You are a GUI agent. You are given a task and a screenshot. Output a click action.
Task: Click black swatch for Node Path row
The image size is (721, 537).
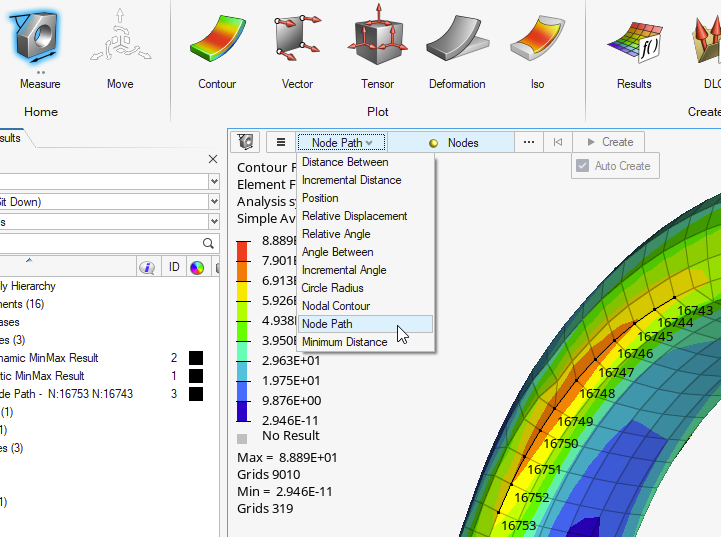[196, 394]
